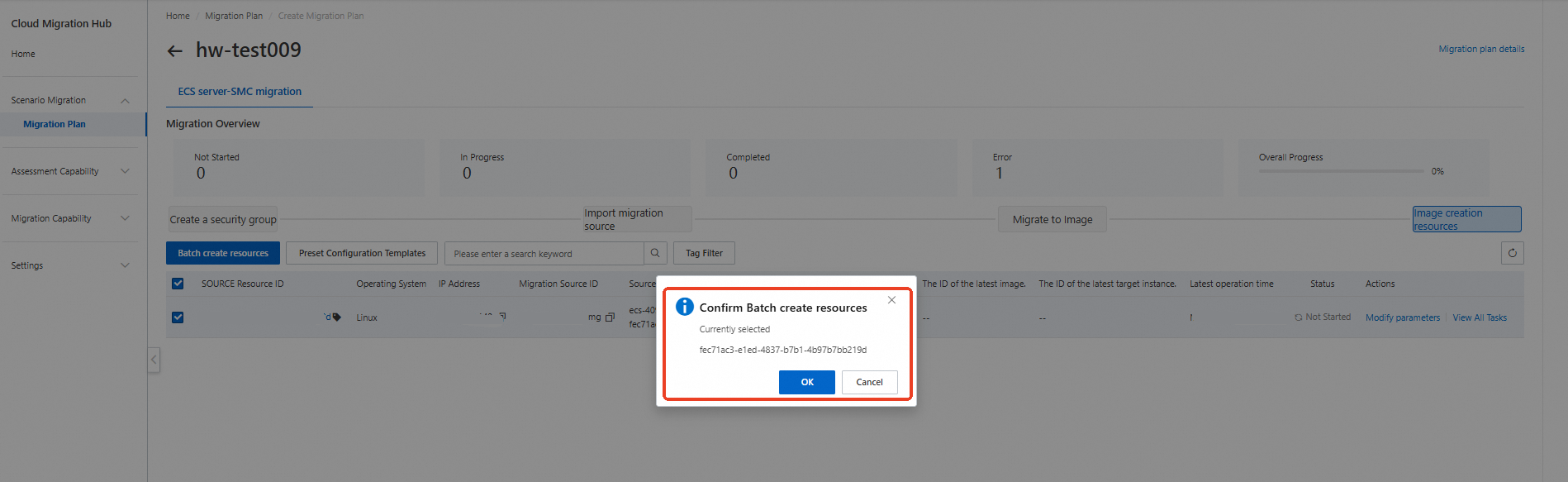Copy the Migration Source ID
1568x482 pixels.
pos(610,317)
